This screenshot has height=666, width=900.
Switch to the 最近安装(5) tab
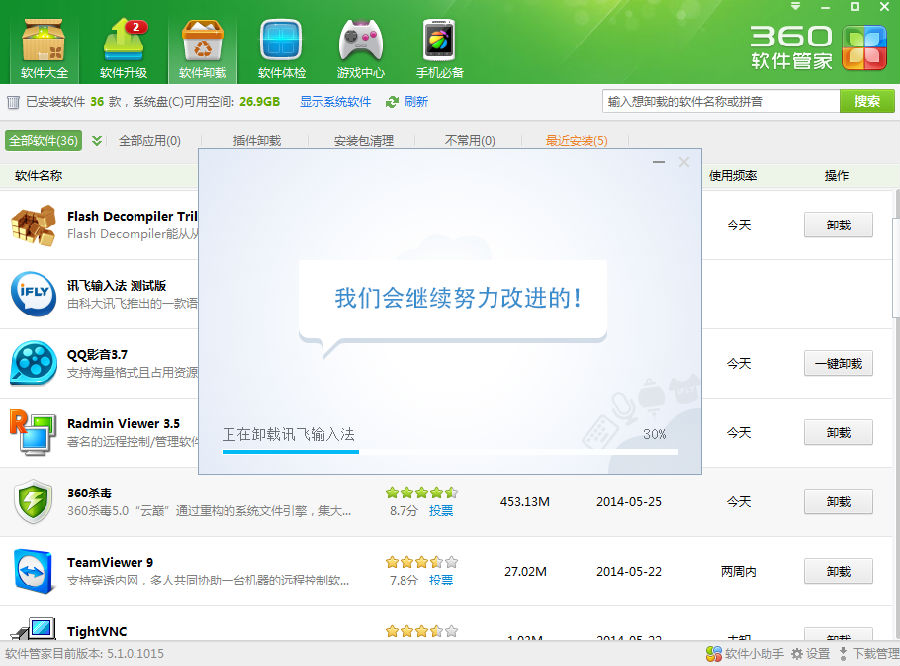point(576,141)
